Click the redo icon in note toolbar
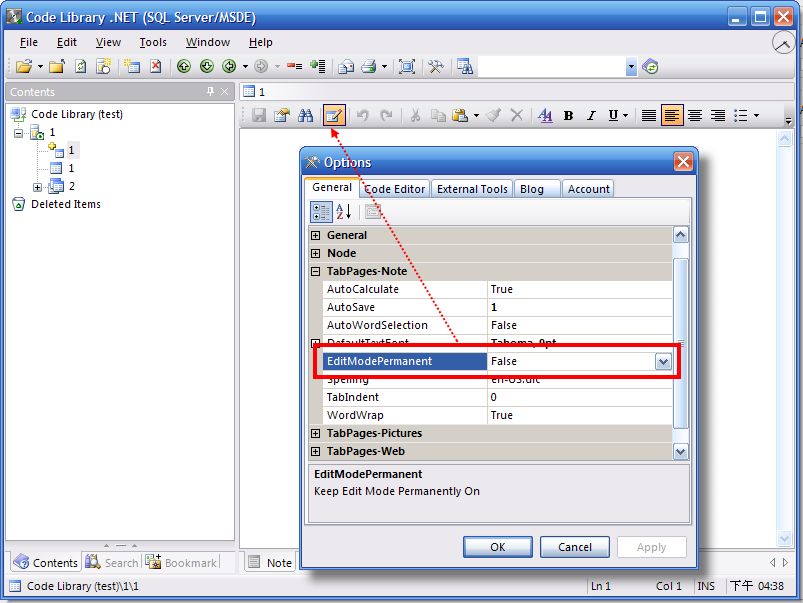Viewport: 803px width, 603px height. [386, 116]
